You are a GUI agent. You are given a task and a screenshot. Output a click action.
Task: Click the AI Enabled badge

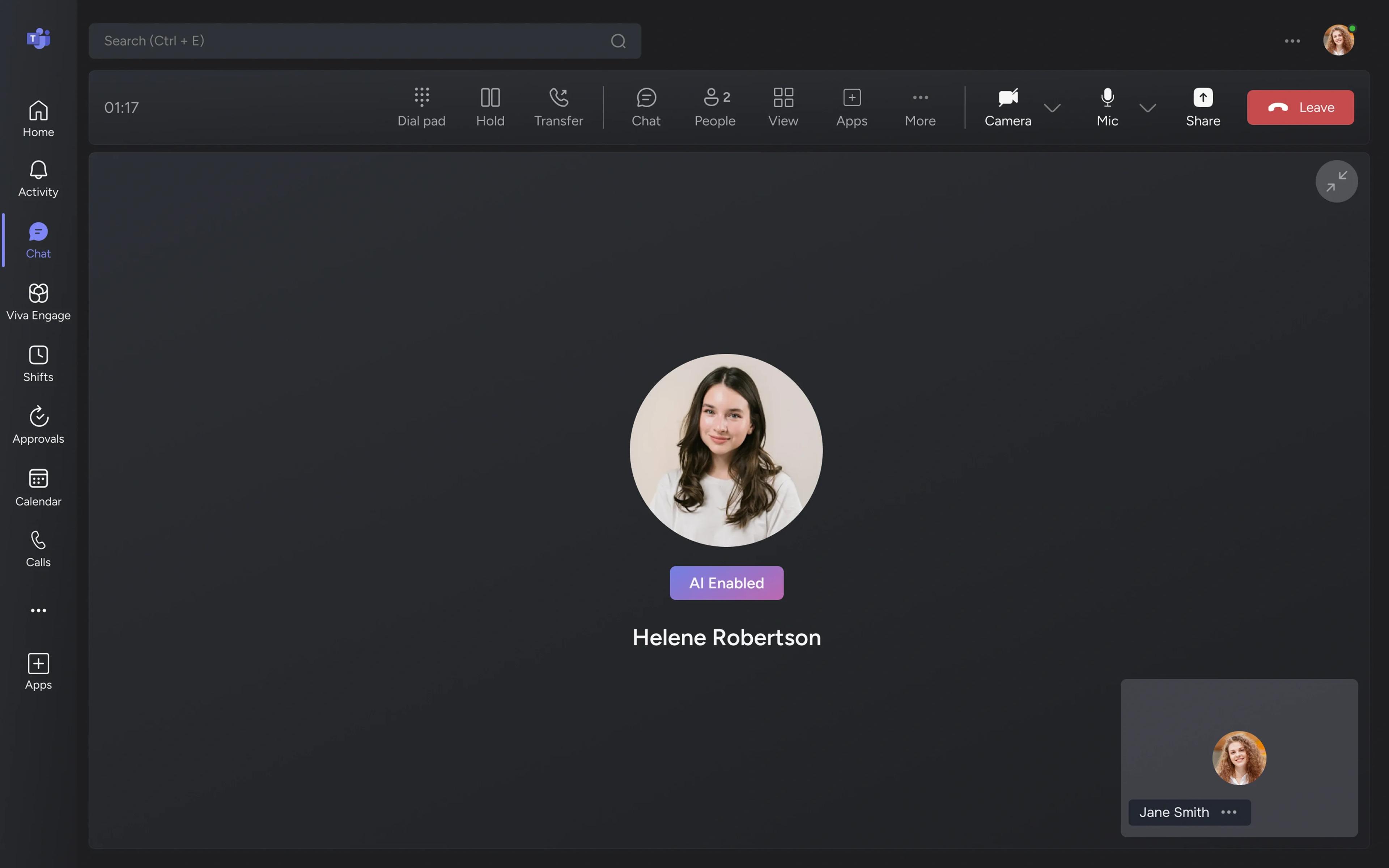[x=726, y=583]
